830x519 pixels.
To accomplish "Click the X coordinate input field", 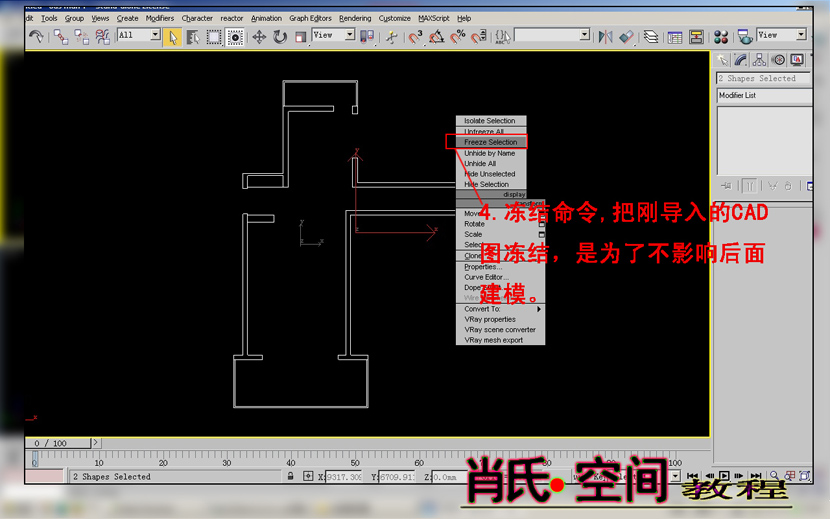I will pyautogui.click(x=344, y=477).
